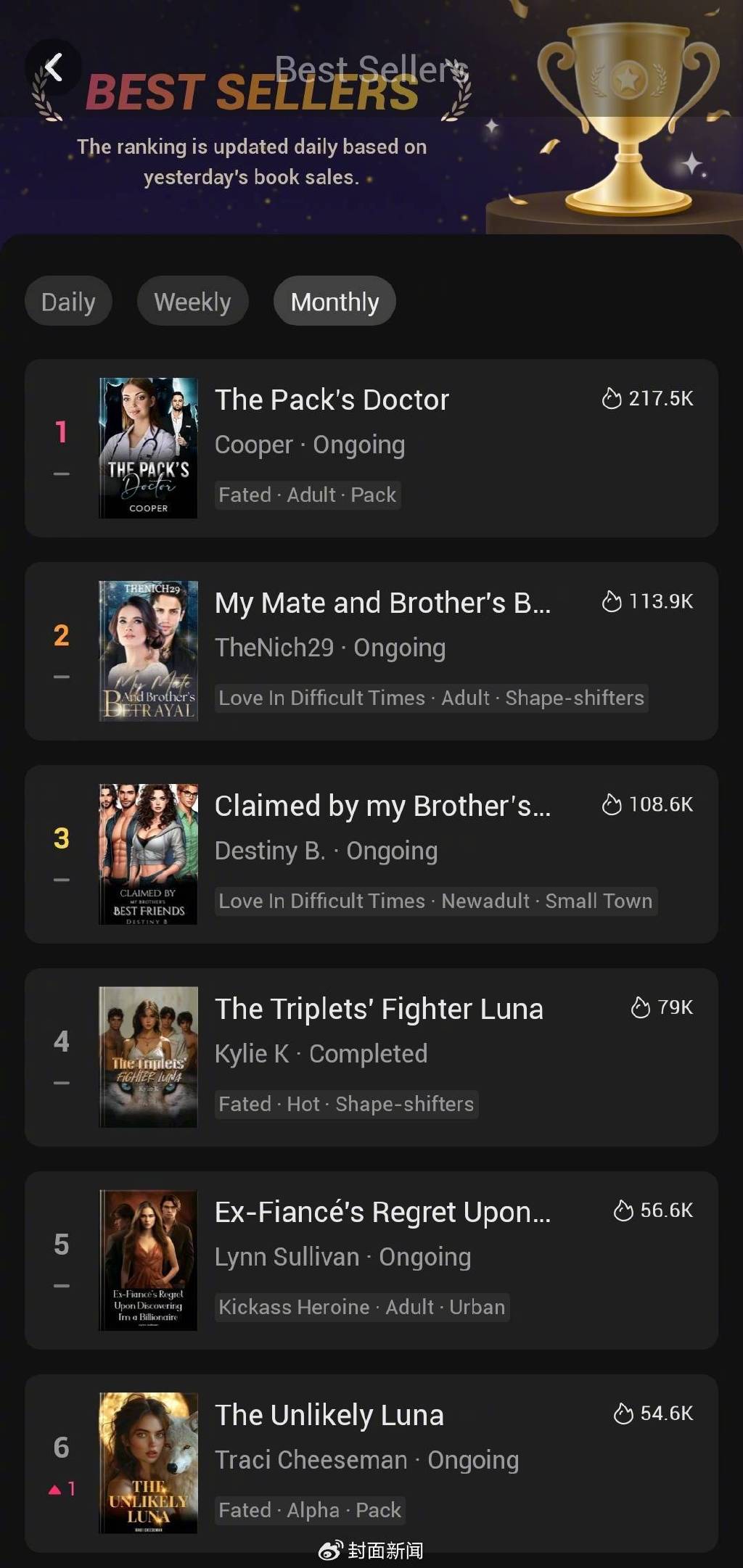Screen dimensions: 743x1568
Task: Tap Kickass Heroine · Adult · Urban tags
Action: (x=362, y=1308)
